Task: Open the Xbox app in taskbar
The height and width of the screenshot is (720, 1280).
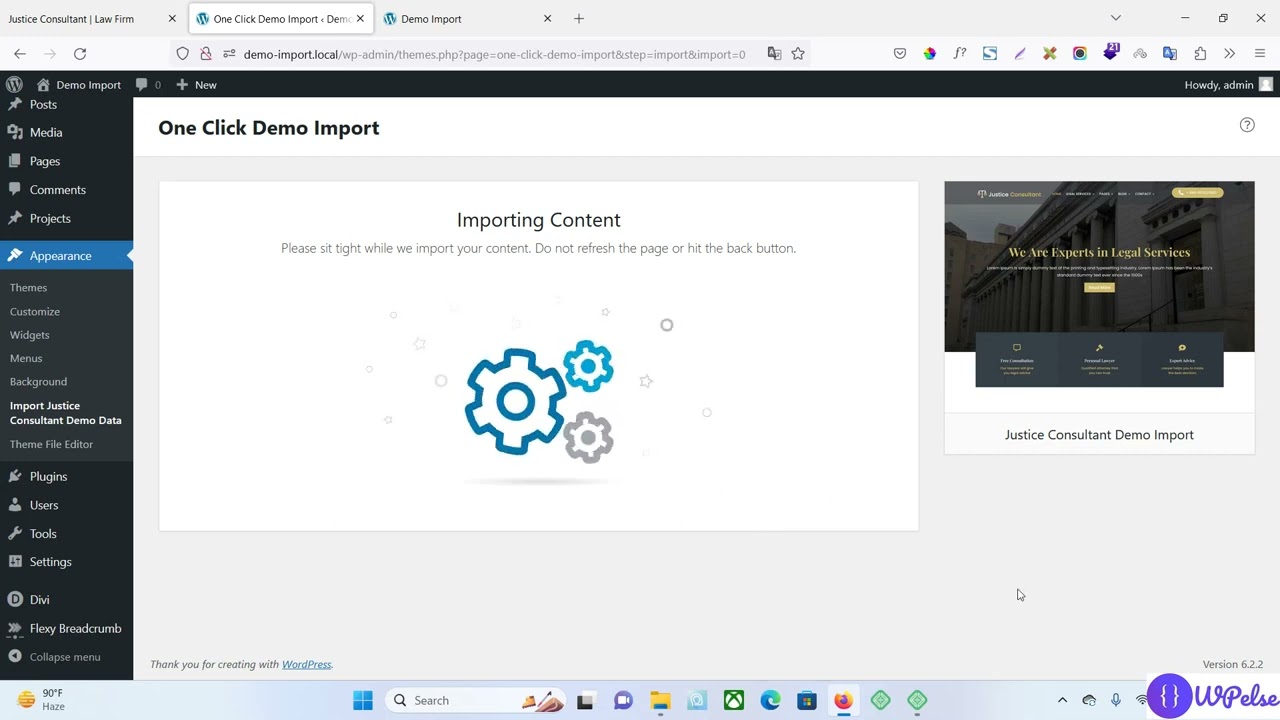Action: [734, 700]
